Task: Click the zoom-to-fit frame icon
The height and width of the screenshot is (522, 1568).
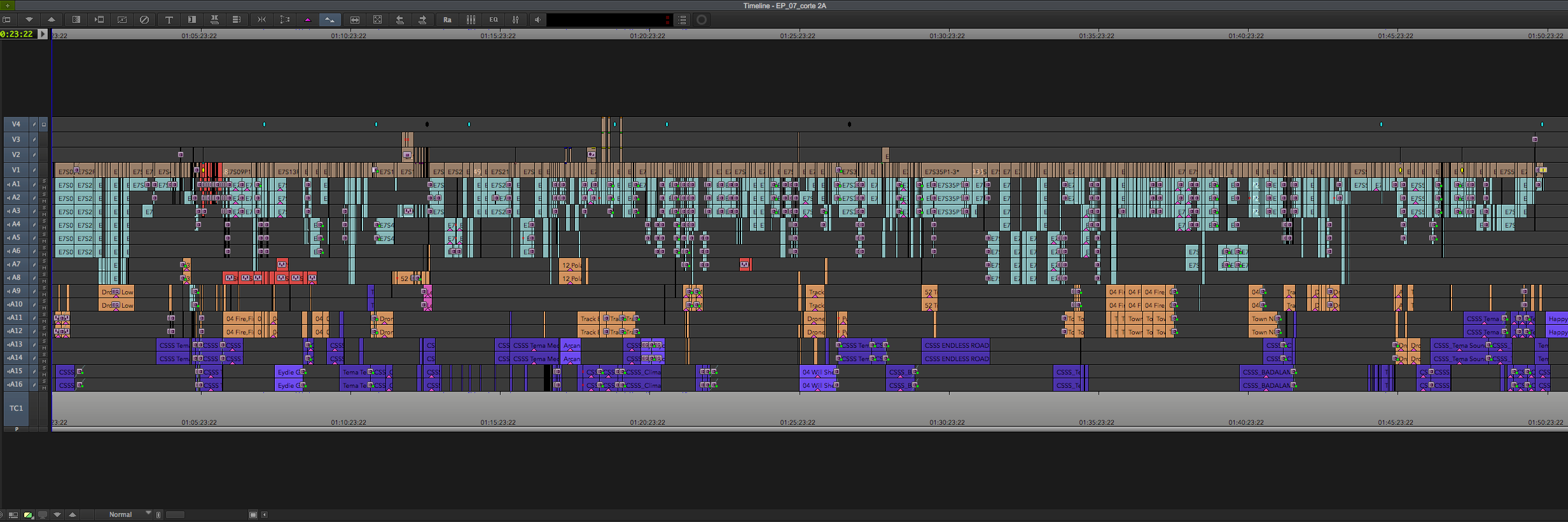Action: 377,20
